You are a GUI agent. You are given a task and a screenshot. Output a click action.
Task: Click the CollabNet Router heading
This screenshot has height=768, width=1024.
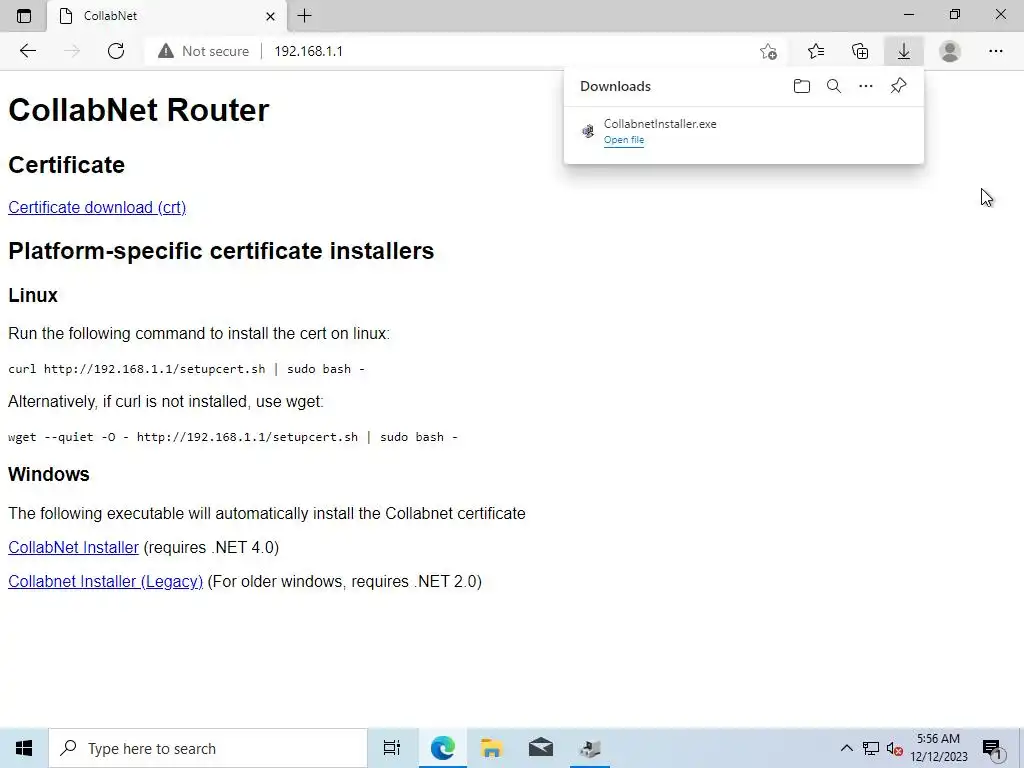138,110
